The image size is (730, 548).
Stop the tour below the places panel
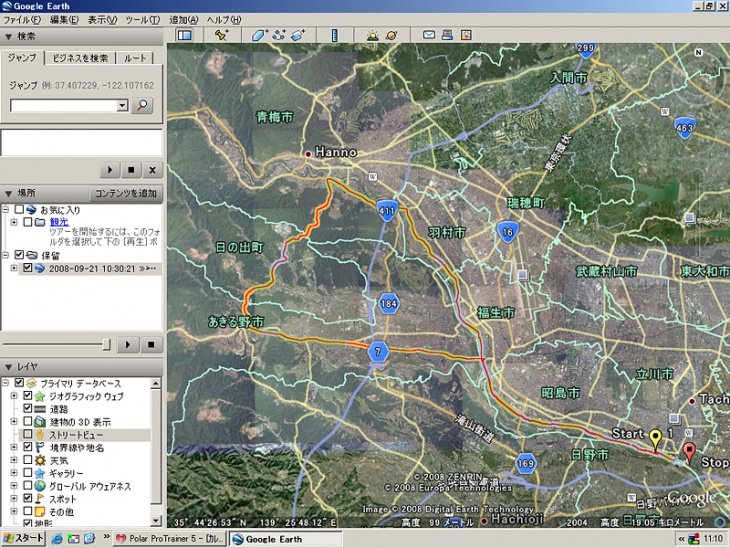tap(151, 345)
